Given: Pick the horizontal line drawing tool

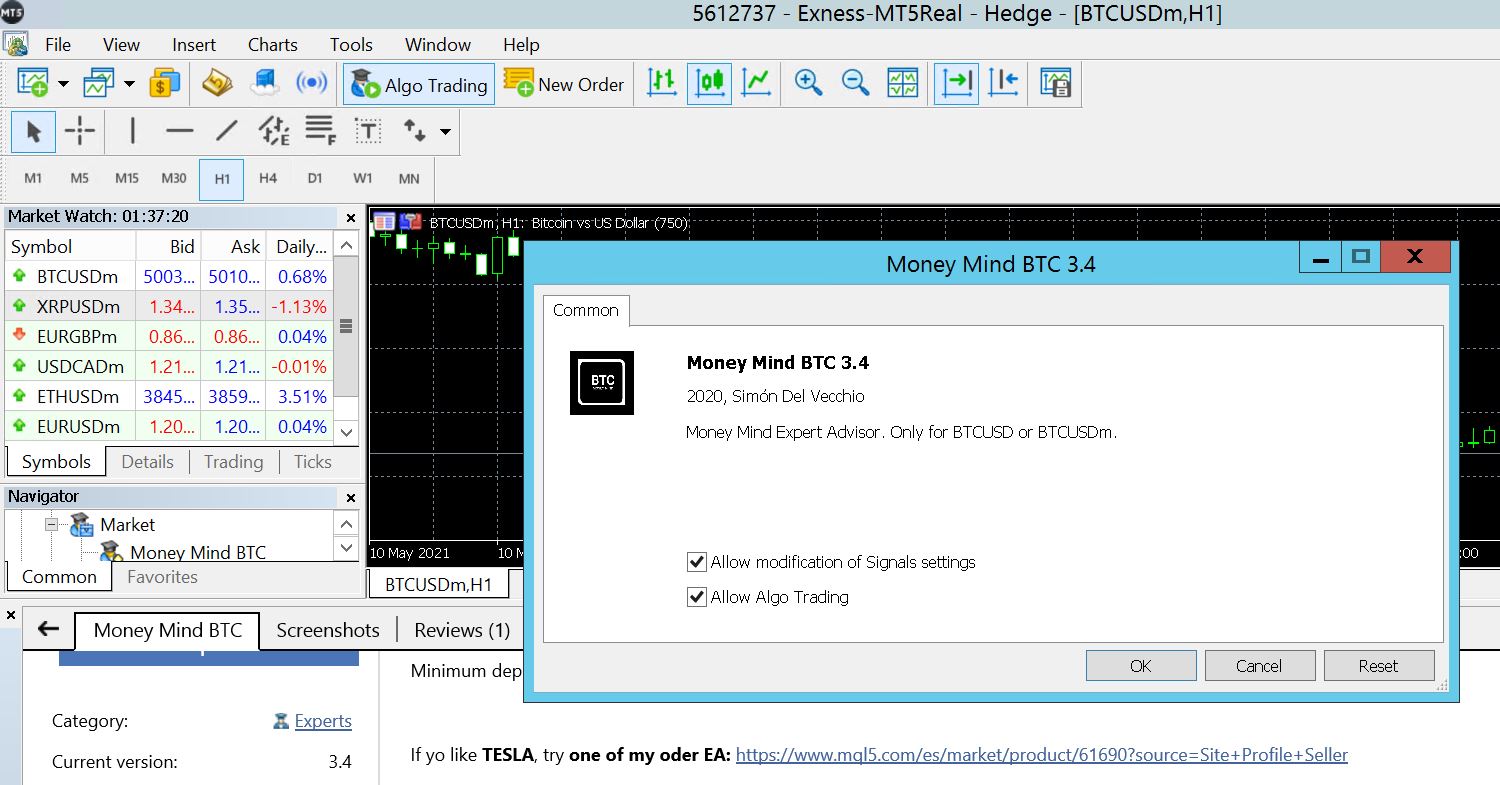Looking at the screenshot, I should tap(180, 132).
